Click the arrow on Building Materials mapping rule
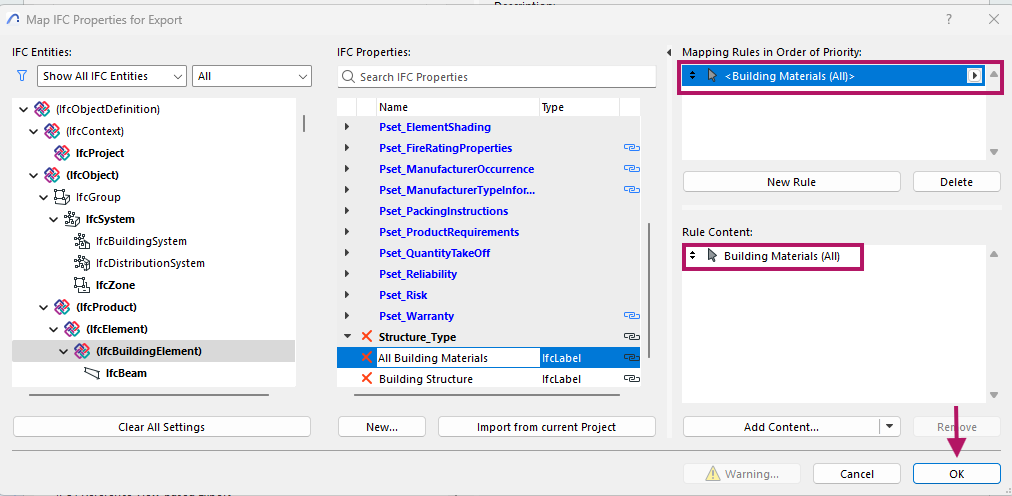The width and height of the screenshot is (1012, 496). pyautogui.click(x=973, y=76)
